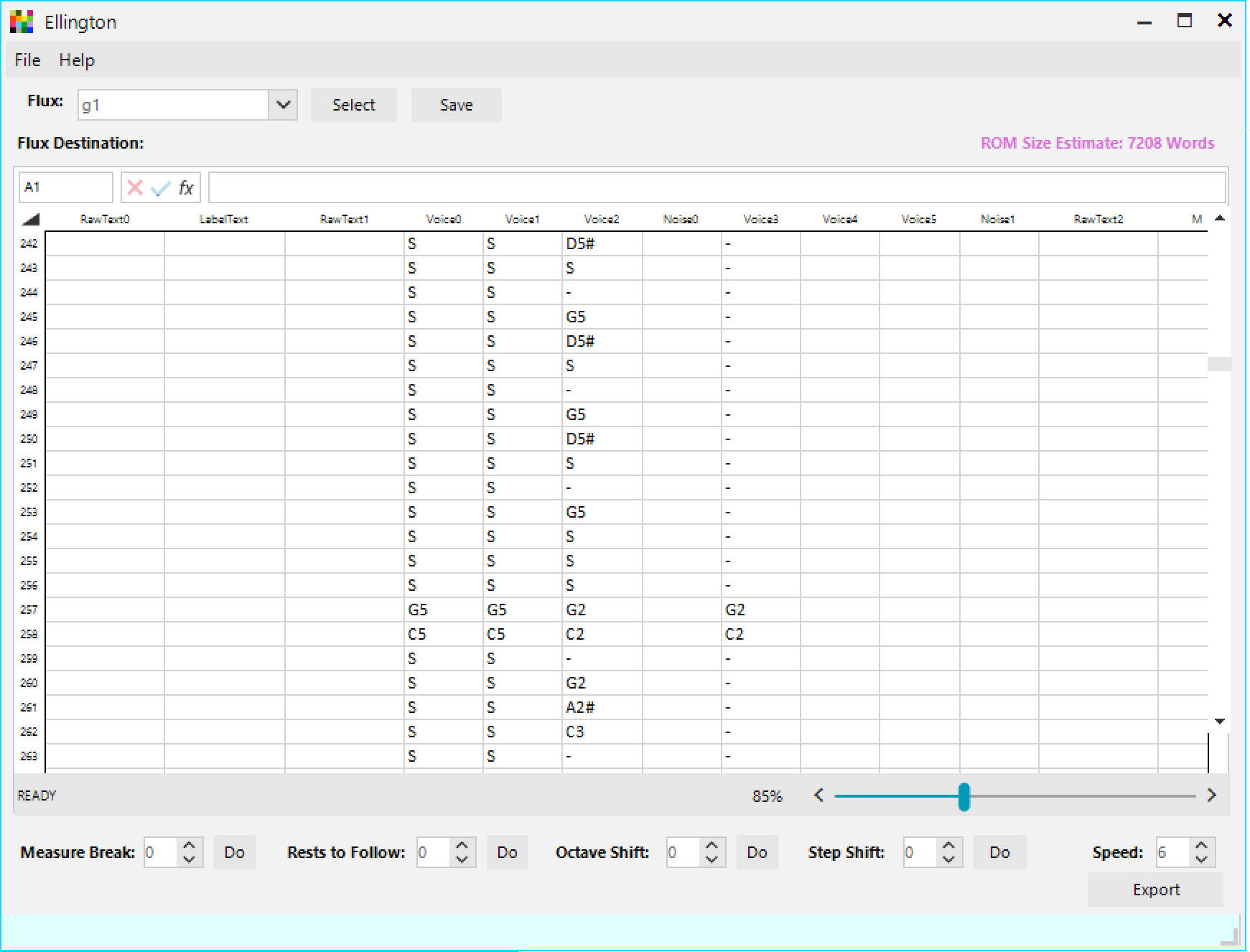This screenshot has width=1250, height=952.
Task: Decrease the Octave Shift value
Action: (x=712, y=859)
